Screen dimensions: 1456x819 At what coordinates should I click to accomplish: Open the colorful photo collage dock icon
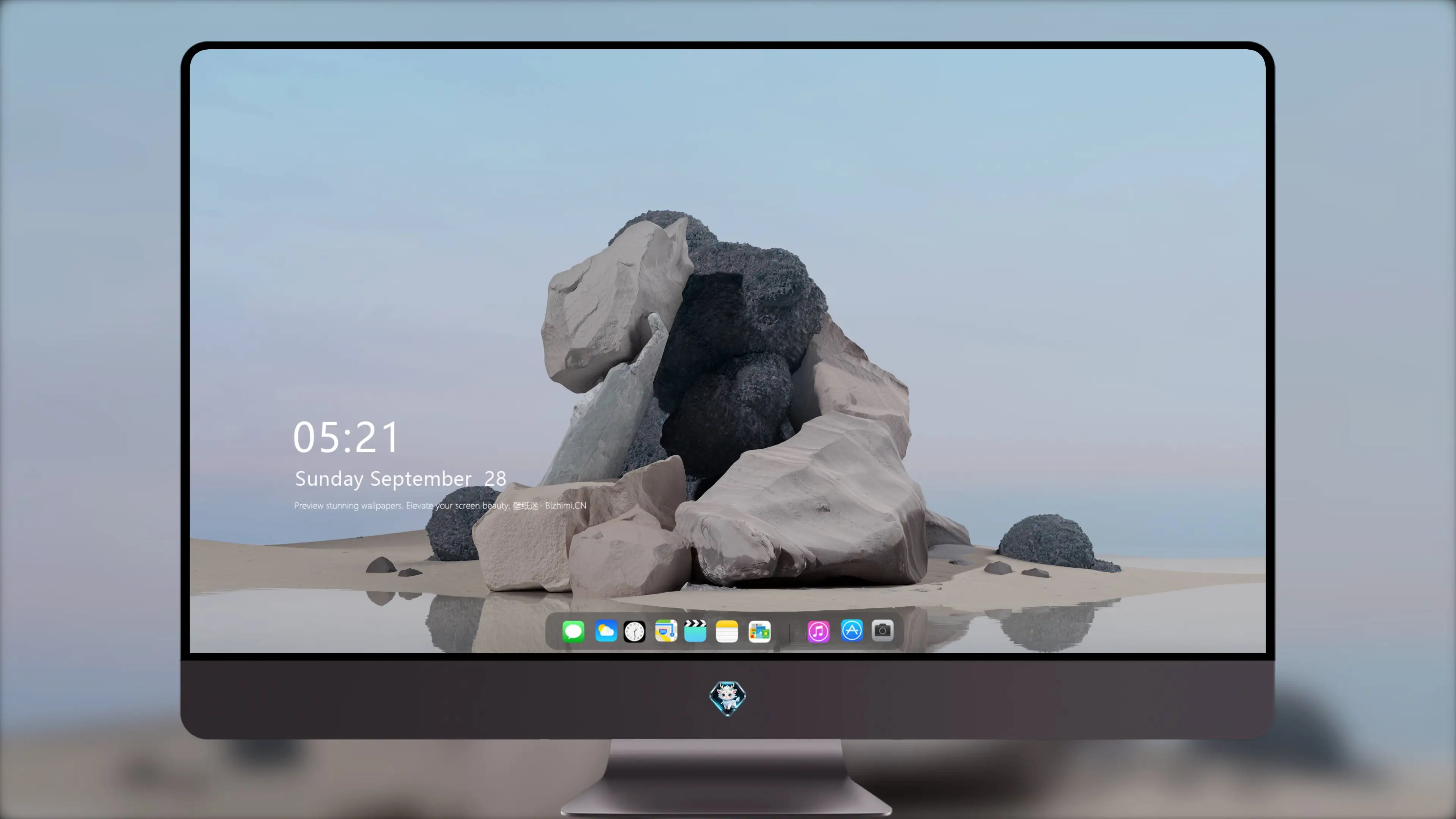tap(759, 631)
